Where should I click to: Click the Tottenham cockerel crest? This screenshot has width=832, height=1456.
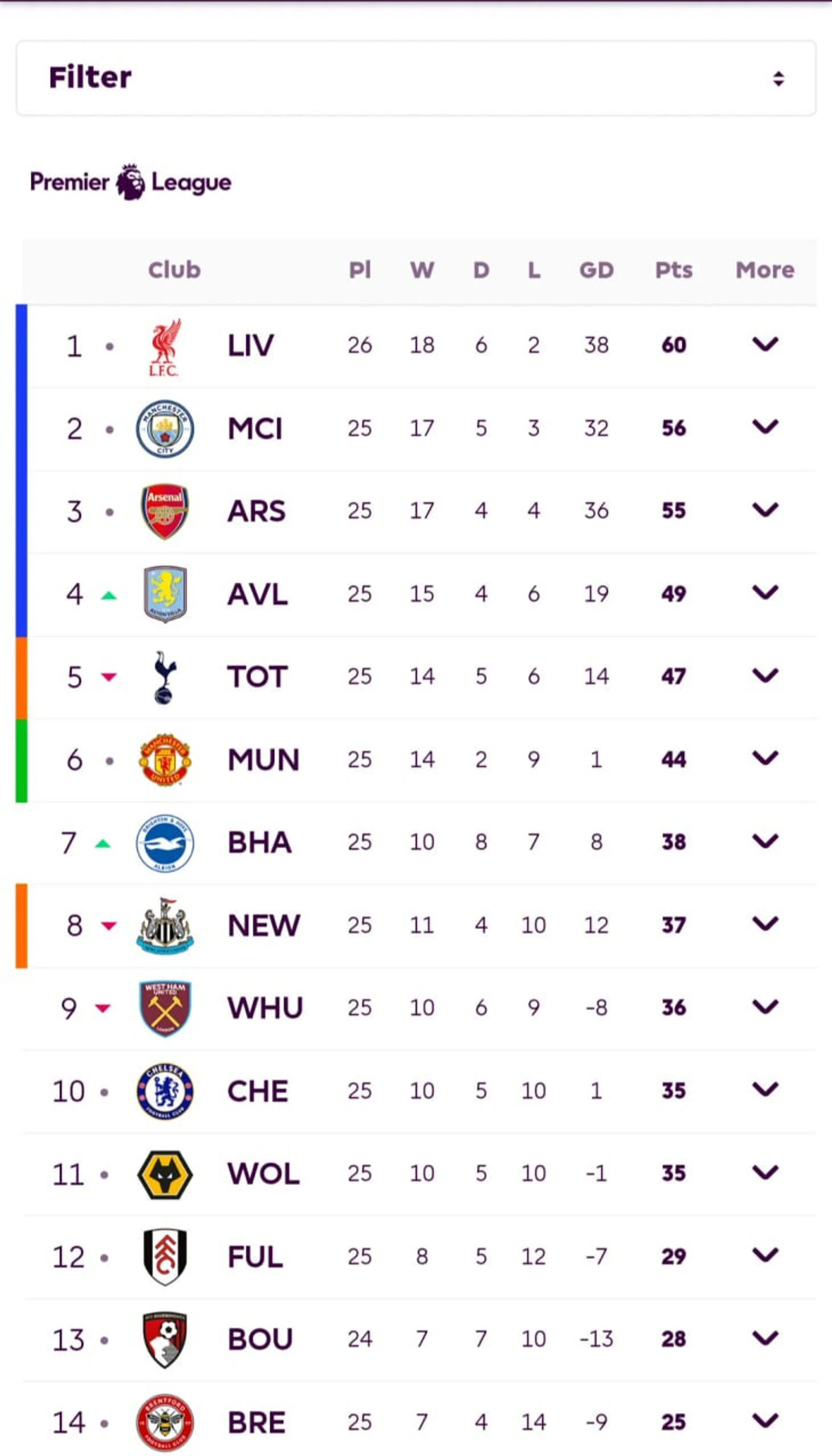pos(165,677)
